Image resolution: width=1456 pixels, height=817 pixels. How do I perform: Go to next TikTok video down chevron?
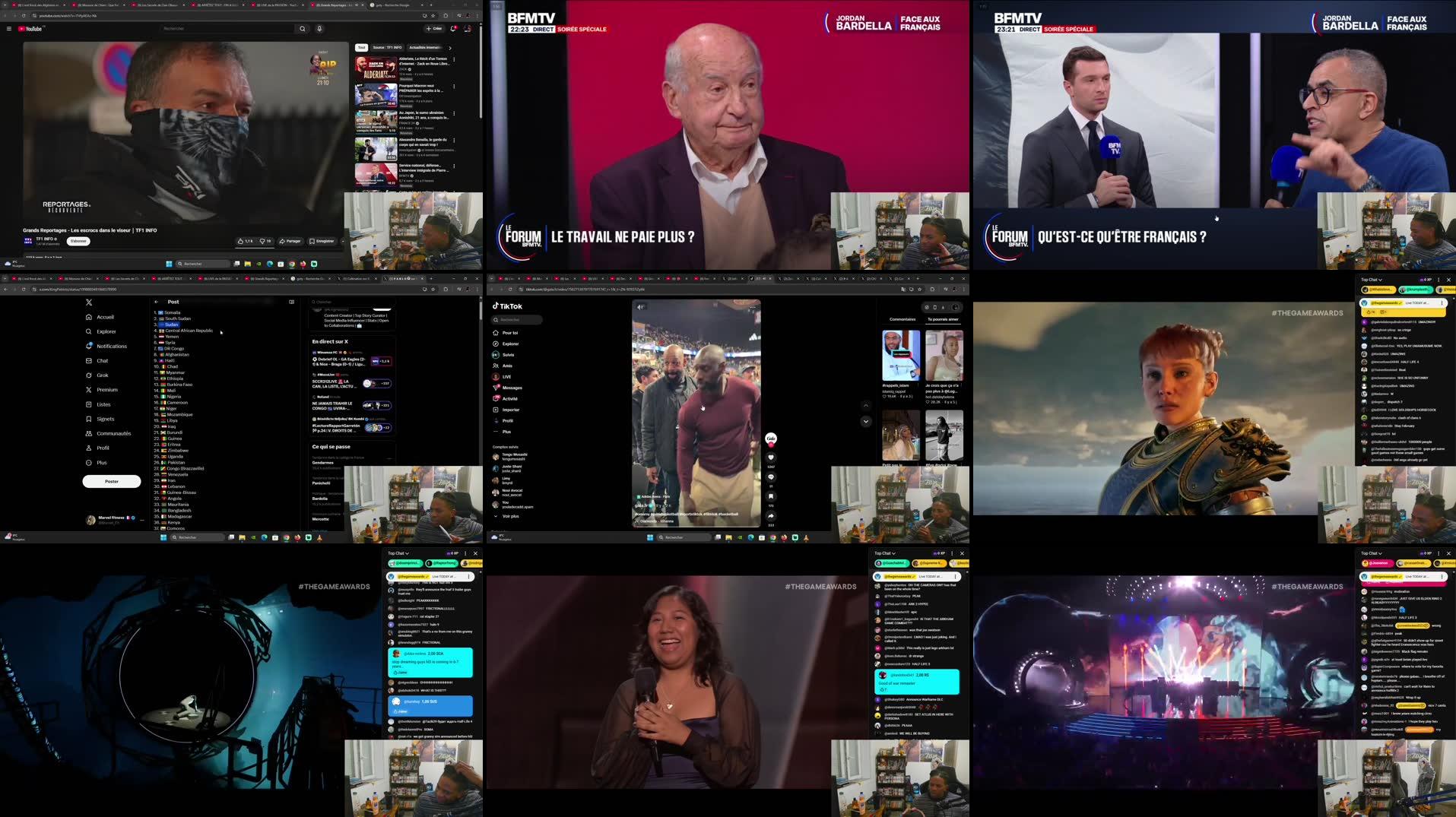(x=865, y=421)
